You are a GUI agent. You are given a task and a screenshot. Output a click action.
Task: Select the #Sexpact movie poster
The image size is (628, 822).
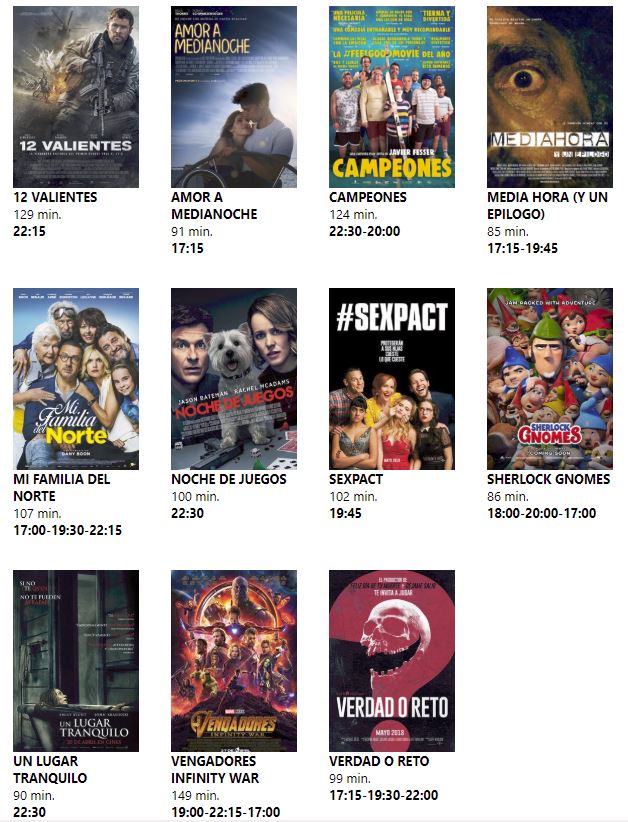coord(392,378)
